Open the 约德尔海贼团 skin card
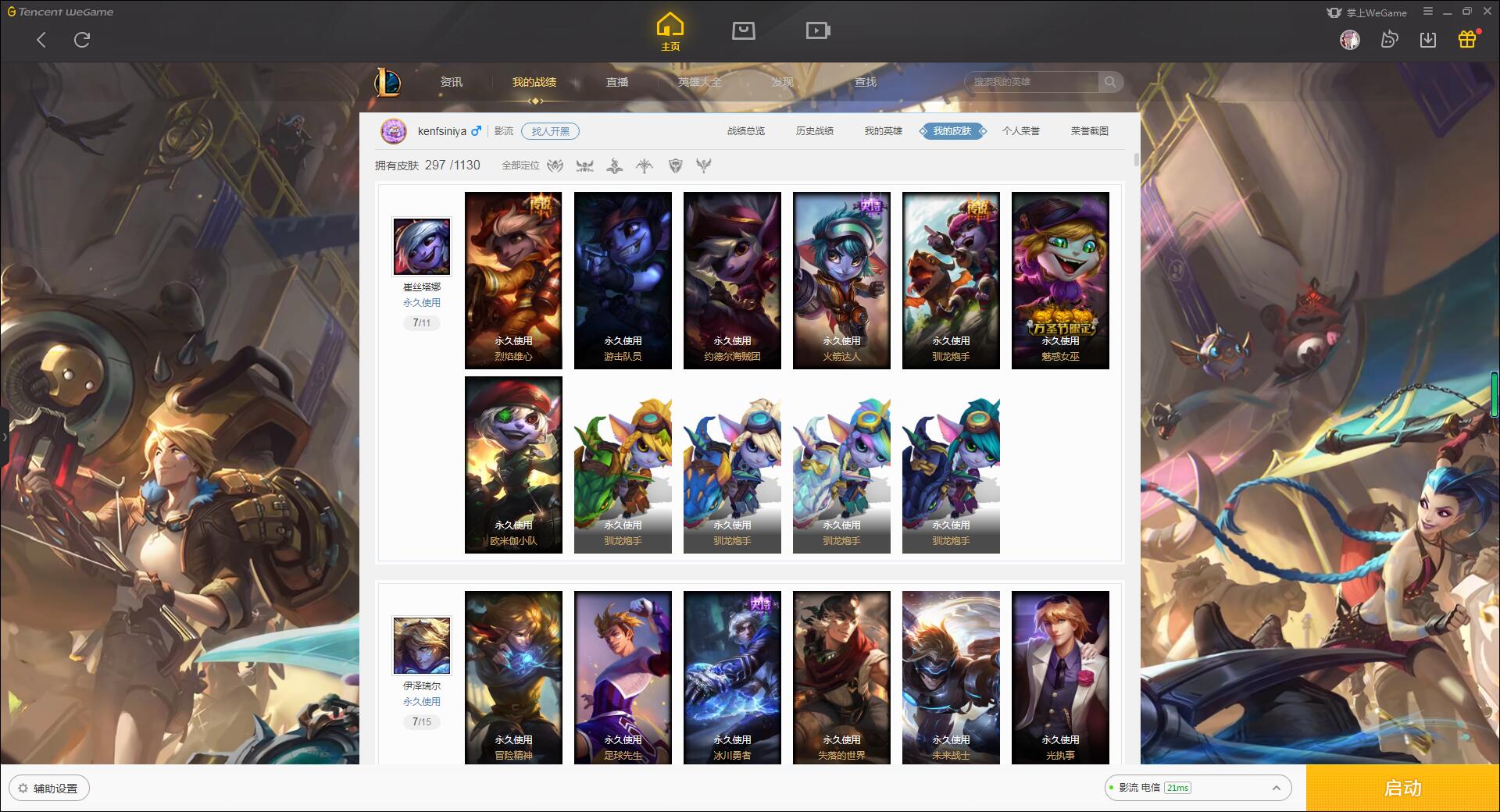Image resolution: width=1500 pixels, height=812 pixels. (732, 280)
